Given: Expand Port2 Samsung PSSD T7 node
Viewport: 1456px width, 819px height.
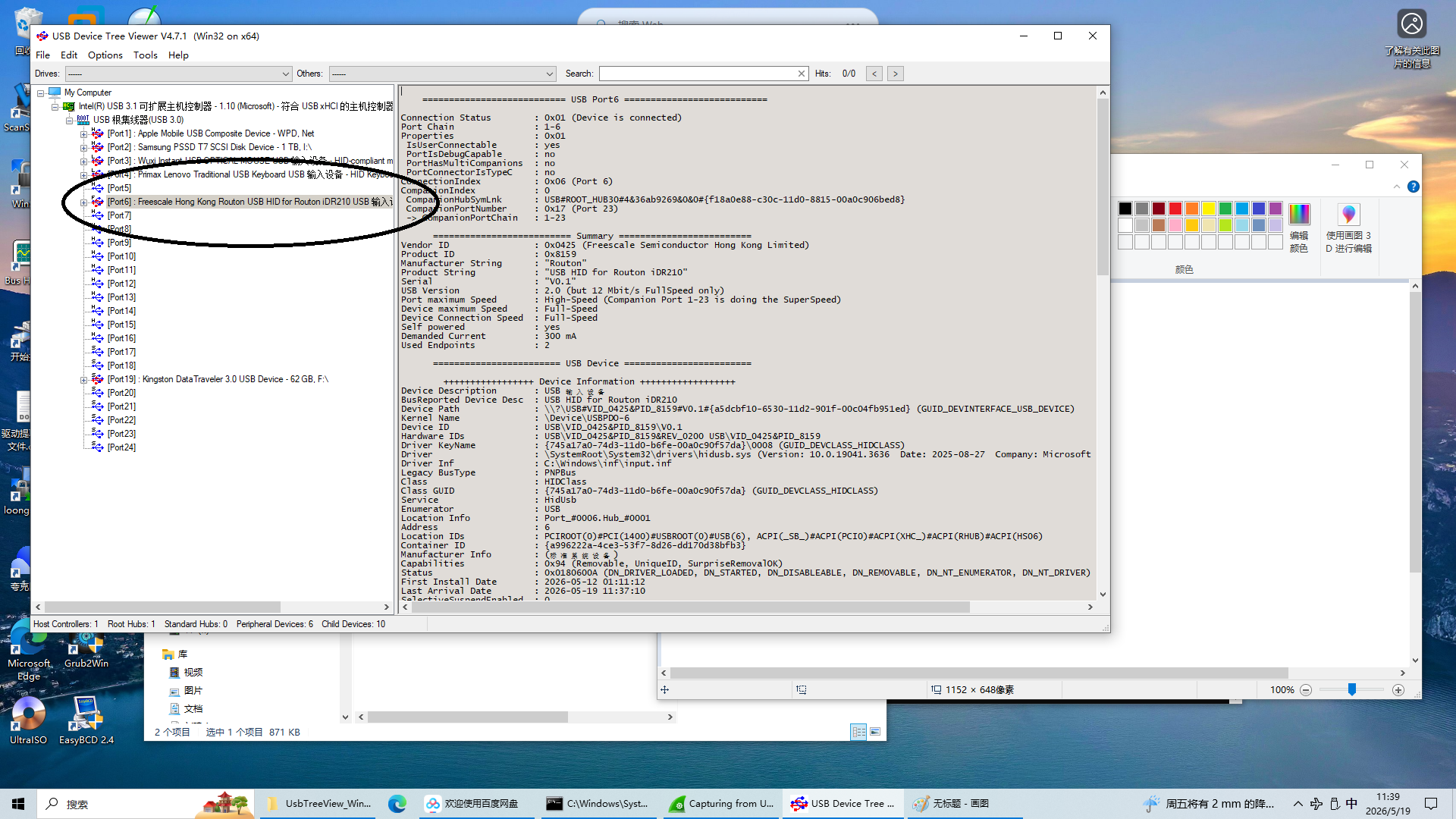Looking at the screenshot, I should (84, 148).
